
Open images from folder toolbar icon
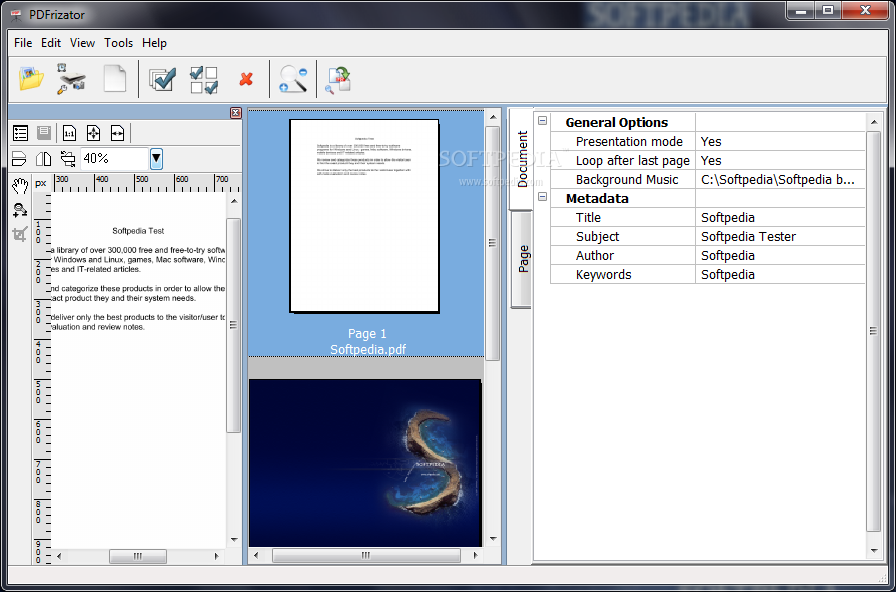31,79
